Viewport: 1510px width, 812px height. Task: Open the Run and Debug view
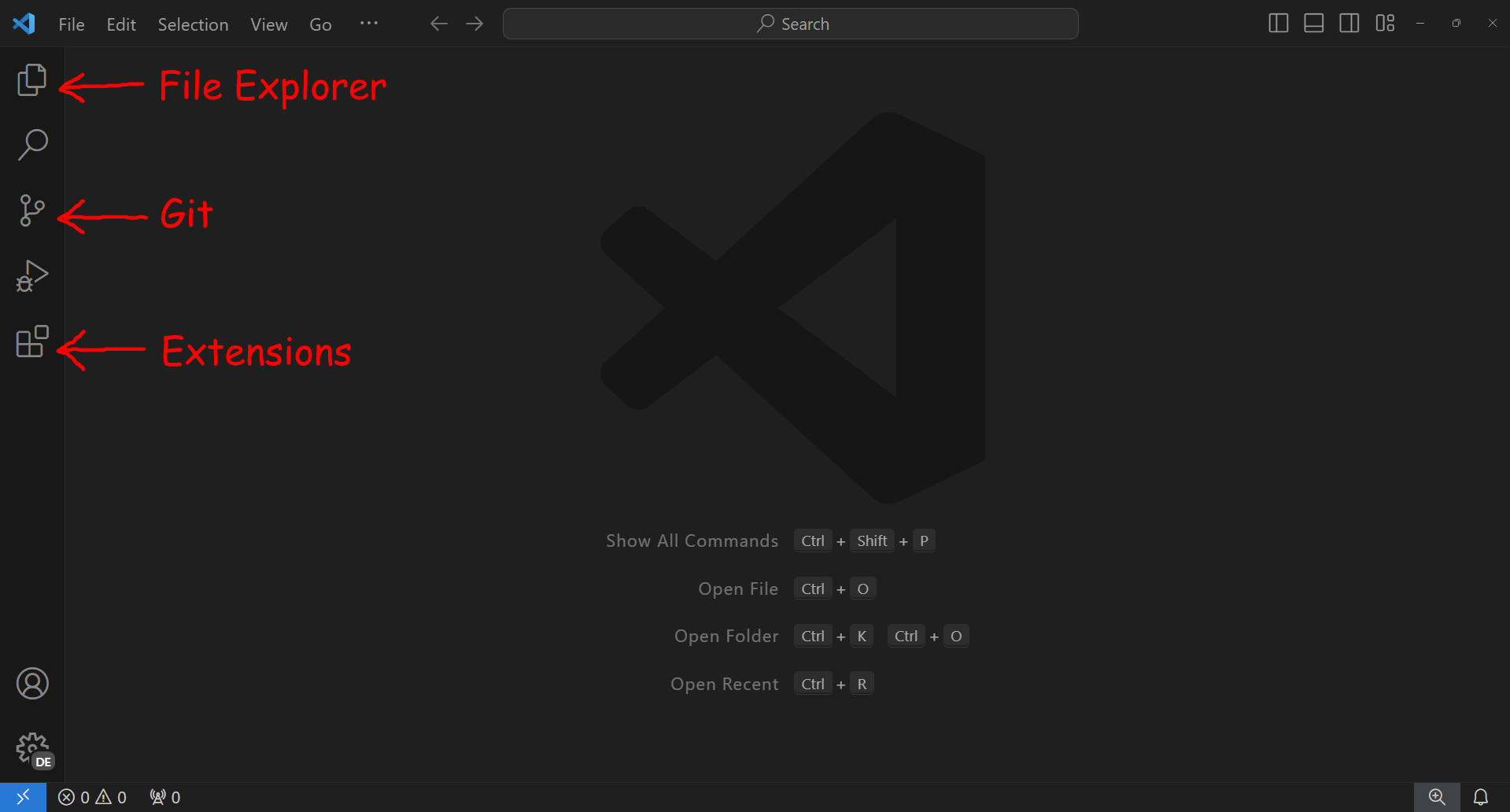(x=31, y=275)
